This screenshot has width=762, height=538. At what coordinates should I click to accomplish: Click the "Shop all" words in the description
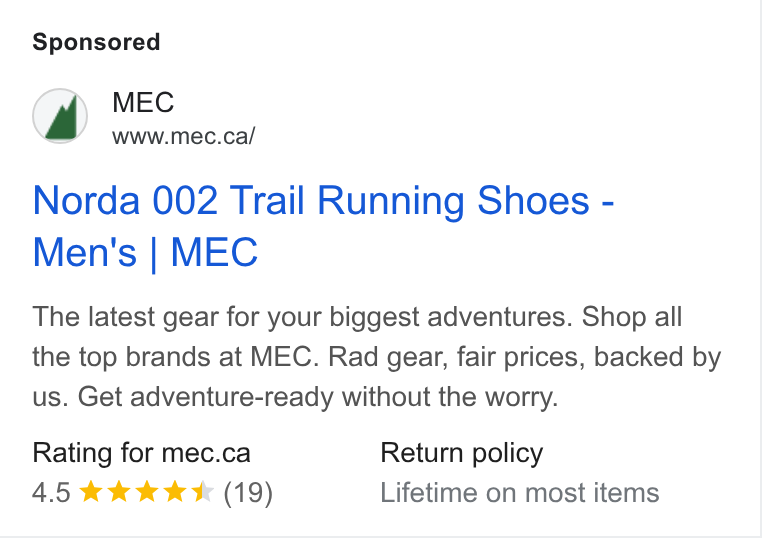(x=632, y=317)
